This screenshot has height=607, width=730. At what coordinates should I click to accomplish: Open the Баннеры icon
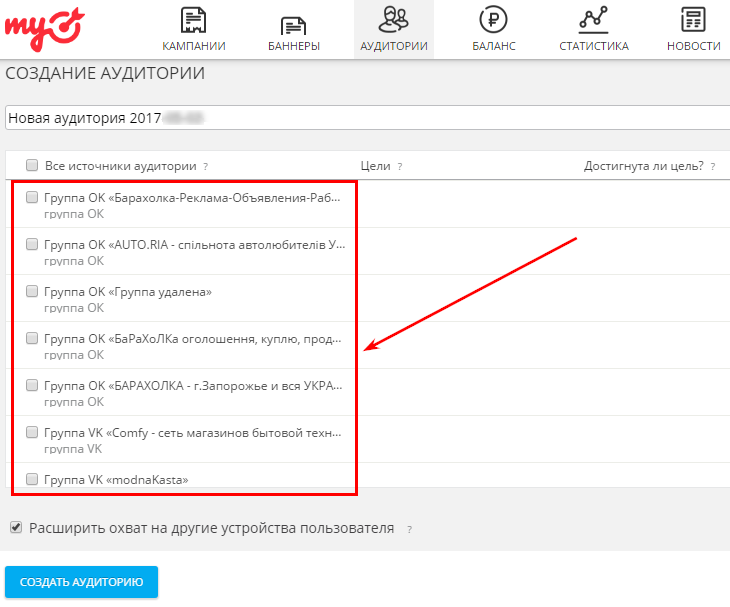293,26
